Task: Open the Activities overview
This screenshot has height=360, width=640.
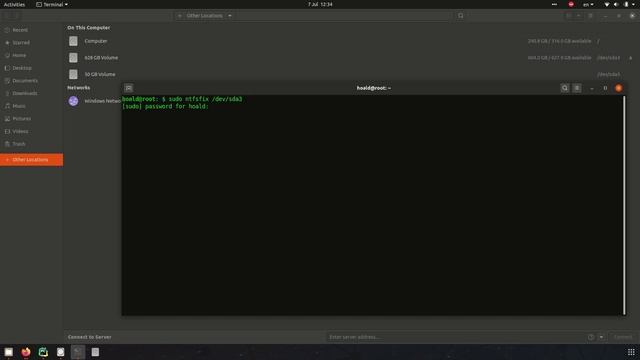Action: (x=14, y=4)
